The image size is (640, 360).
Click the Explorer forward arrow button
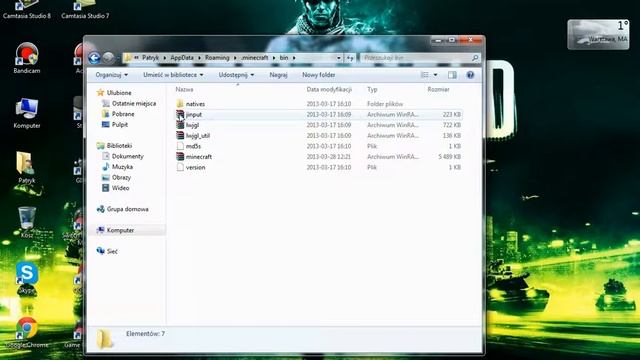tap(108, 58)
